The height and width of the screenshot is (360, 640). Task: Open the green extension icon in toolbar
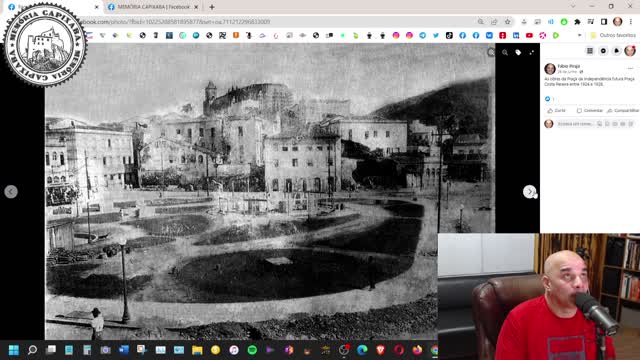564,22
